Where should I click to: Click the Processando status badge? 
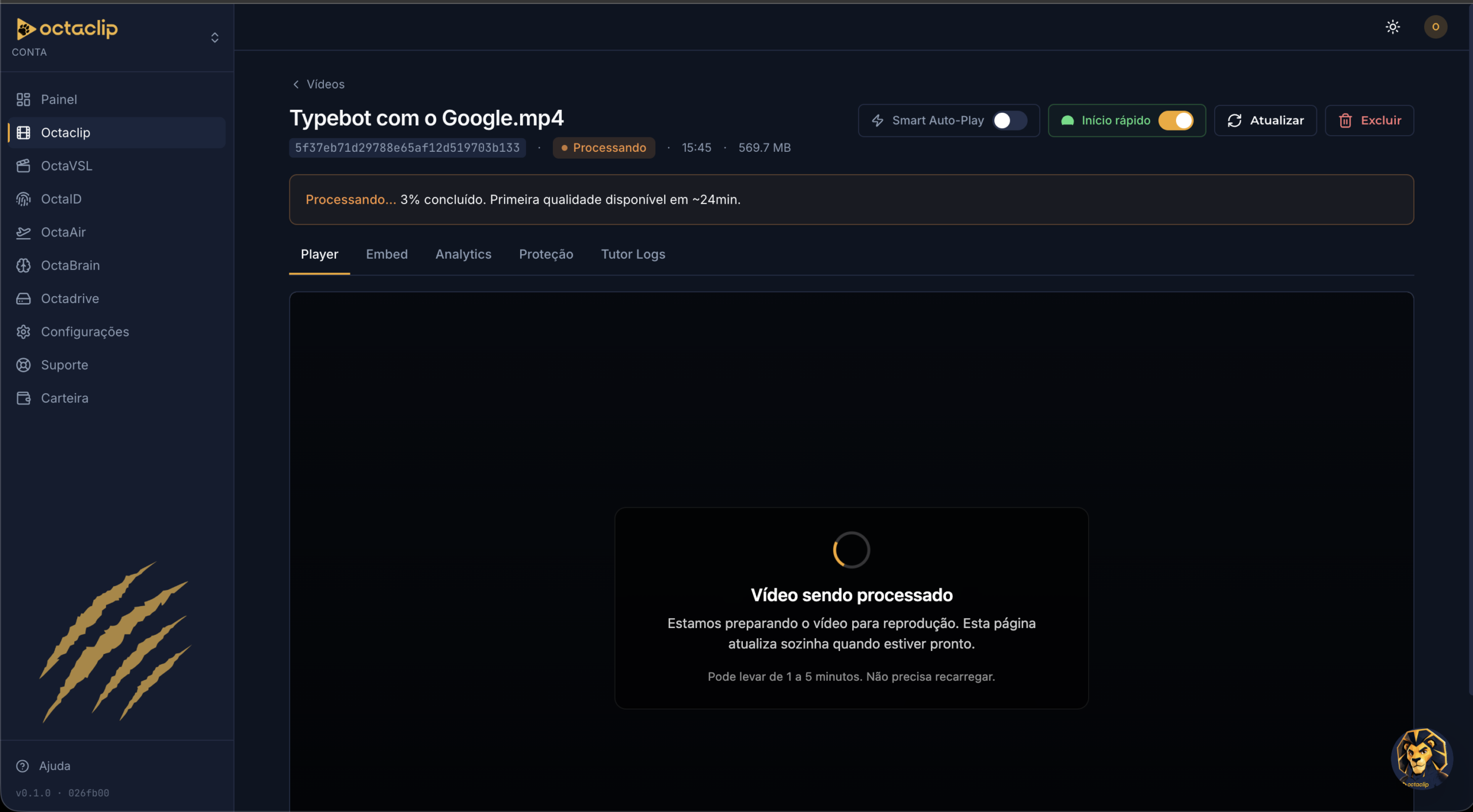(604, 148)
